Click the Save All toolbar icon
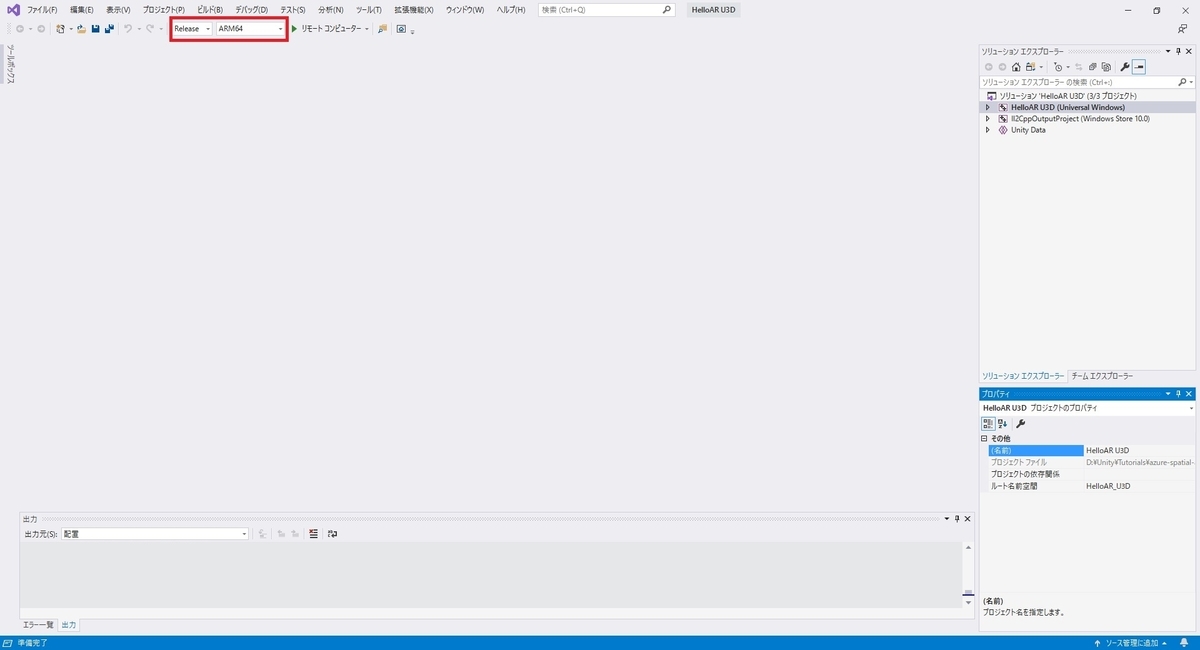This screenshot has height=650, width=1200. coord(108,29)
